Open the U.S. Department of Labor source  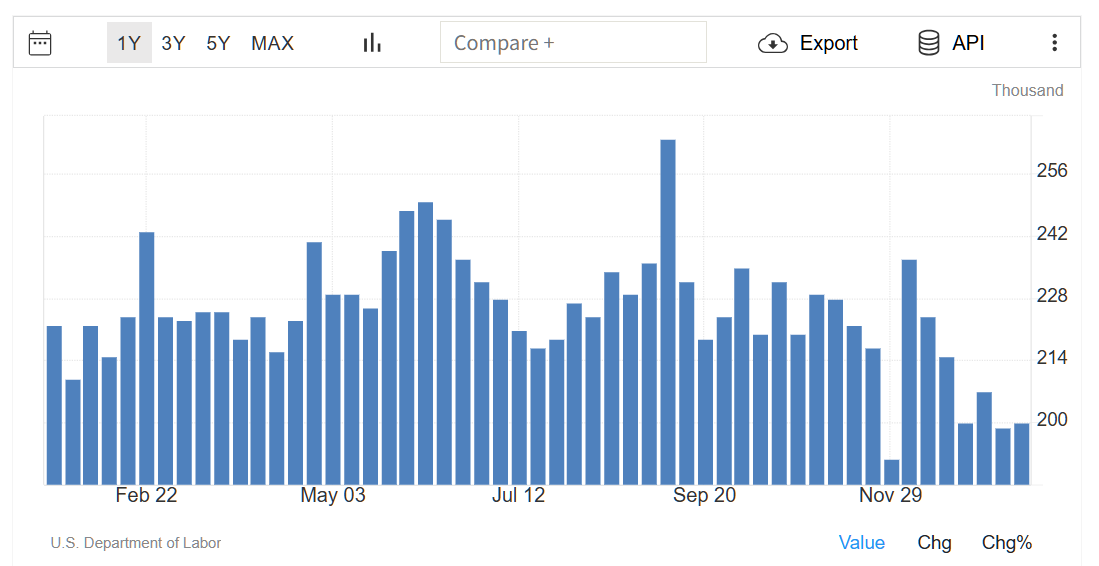[136, 543]
